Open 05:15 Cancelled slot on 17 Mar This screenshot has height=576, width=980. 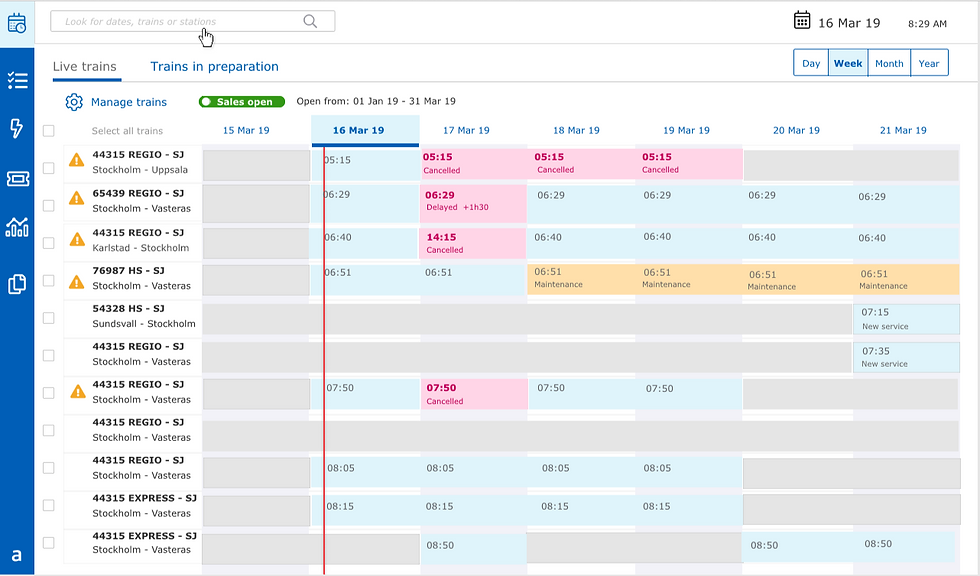click(x=474, y=164)
